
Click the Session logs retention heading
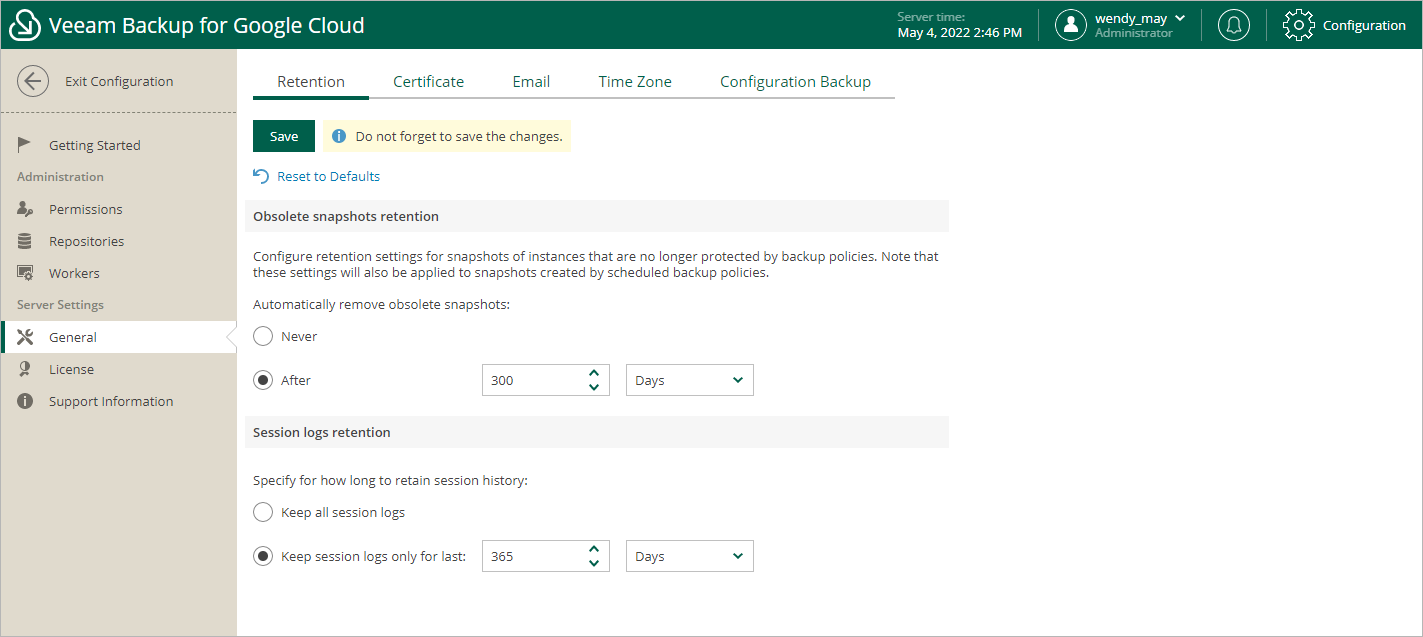click(322, 432)
